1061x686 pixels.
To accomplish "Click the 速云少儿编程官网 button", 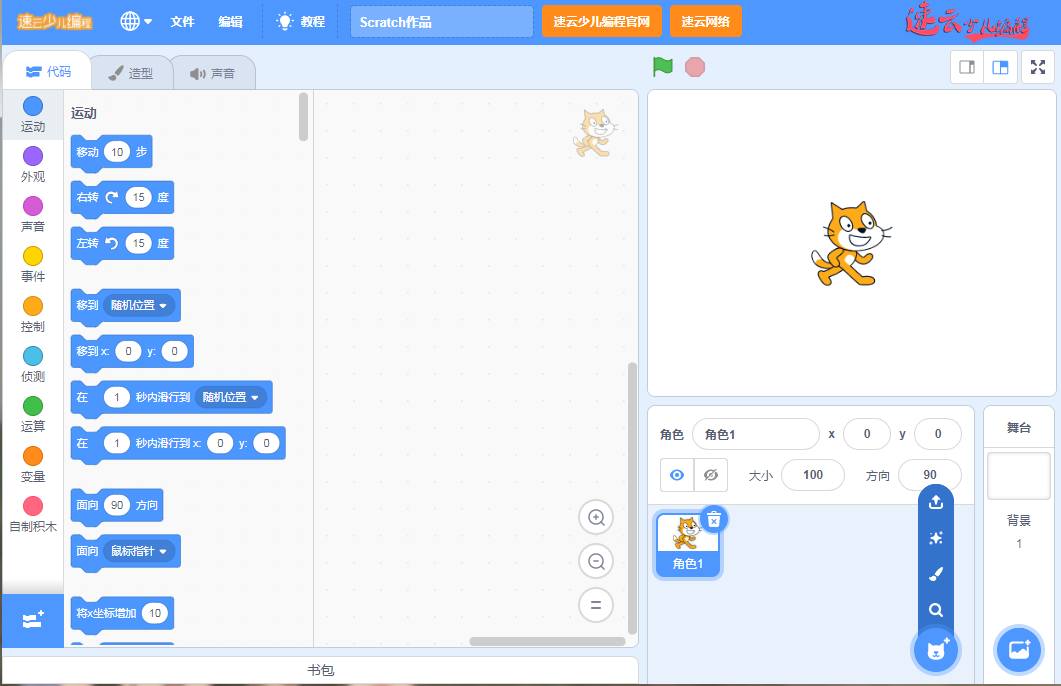I will click(601, 20).
